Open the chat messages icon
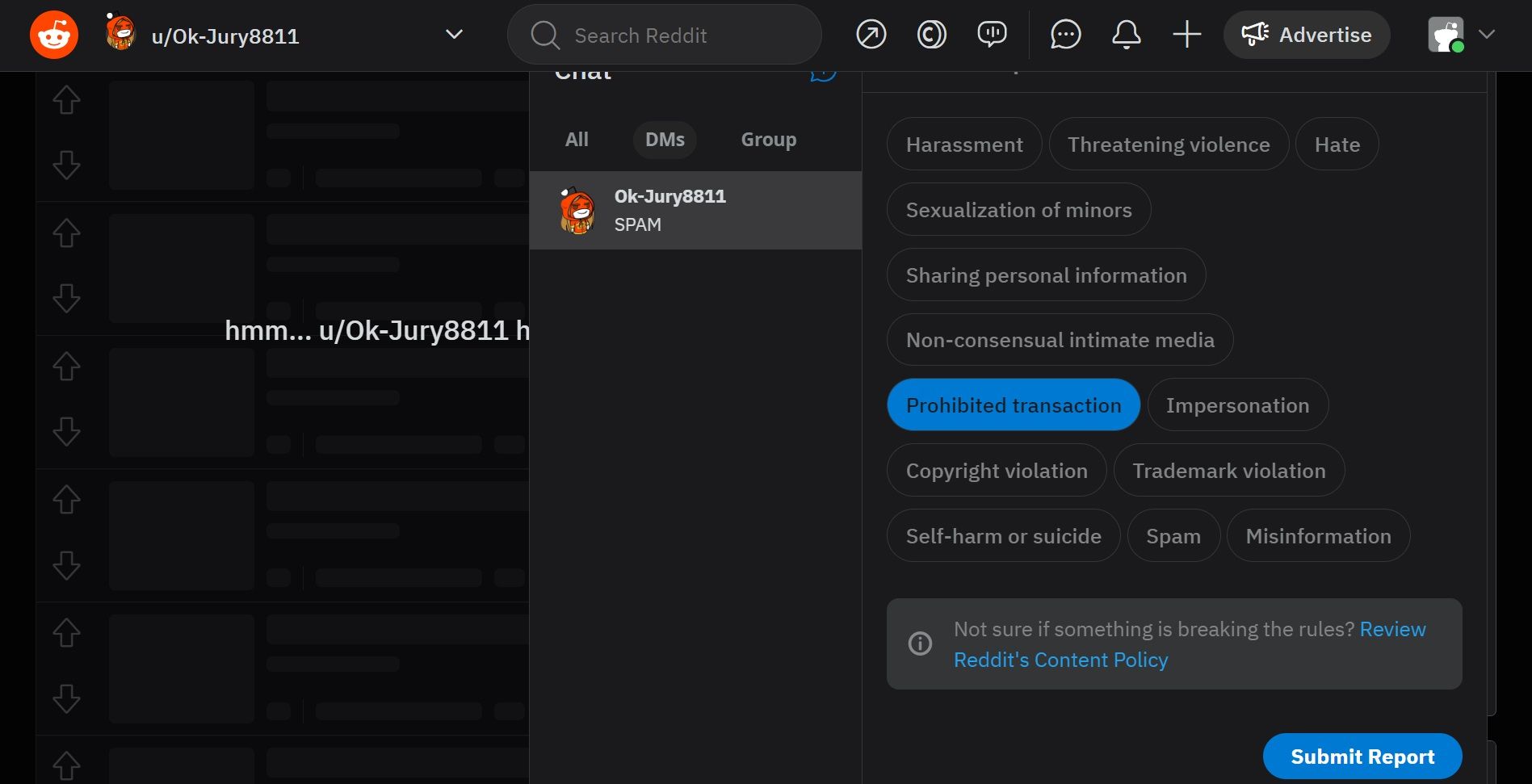 [x=1065, y=34]
